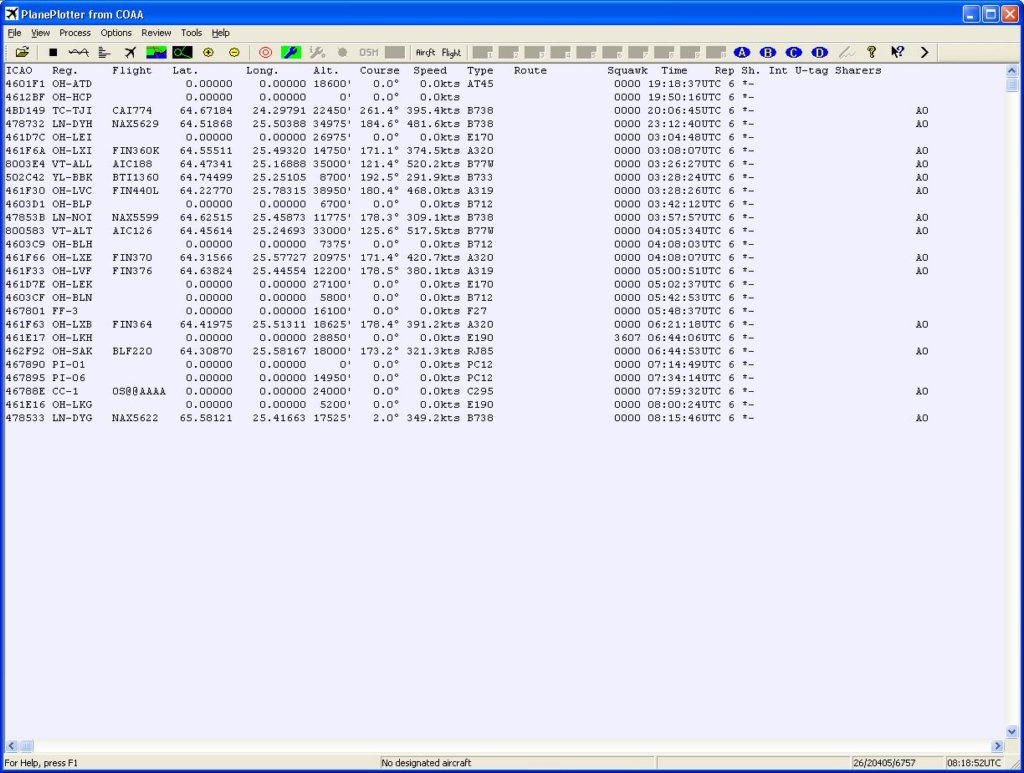
Task: Switch to the signal waveform view
Action: tap(78, 52)
